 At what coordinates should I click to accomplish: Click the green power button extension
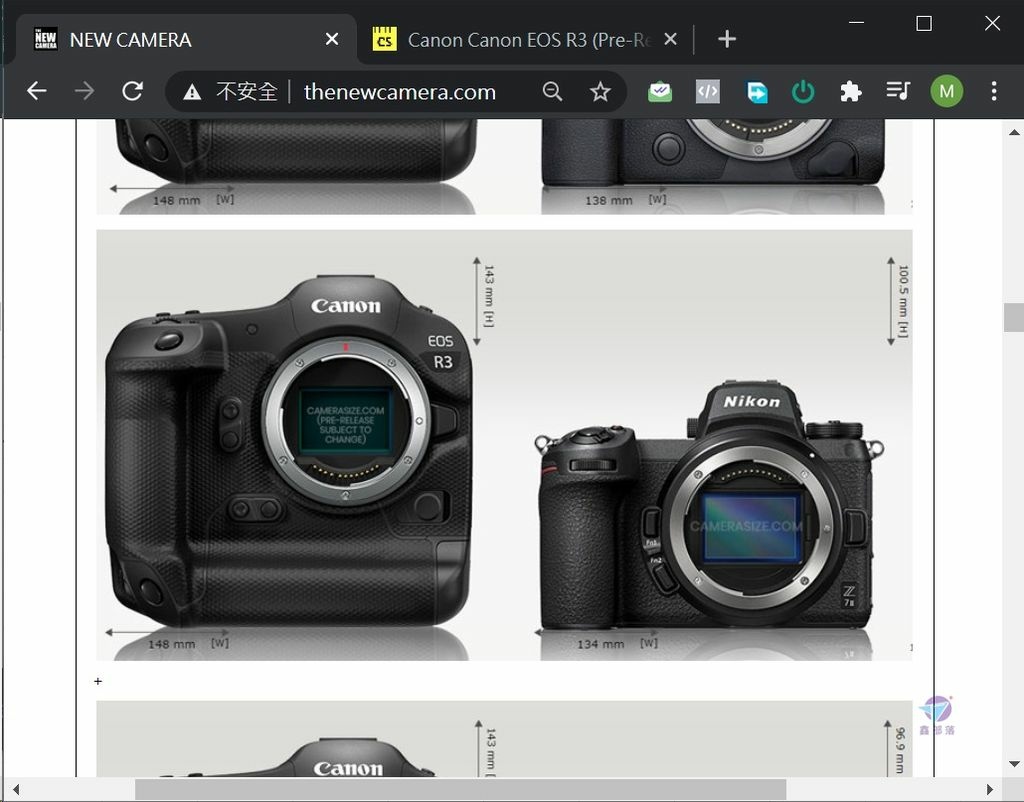[803, 91]
